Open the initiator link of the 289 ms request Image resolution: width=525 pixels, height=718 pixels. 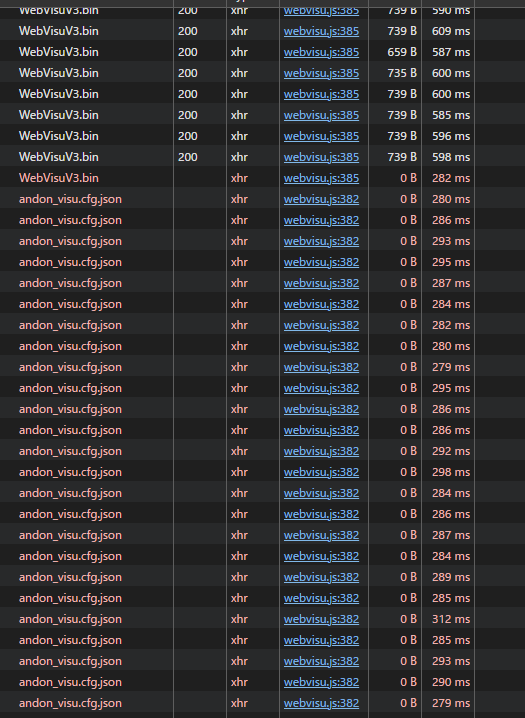click(321, 577)
